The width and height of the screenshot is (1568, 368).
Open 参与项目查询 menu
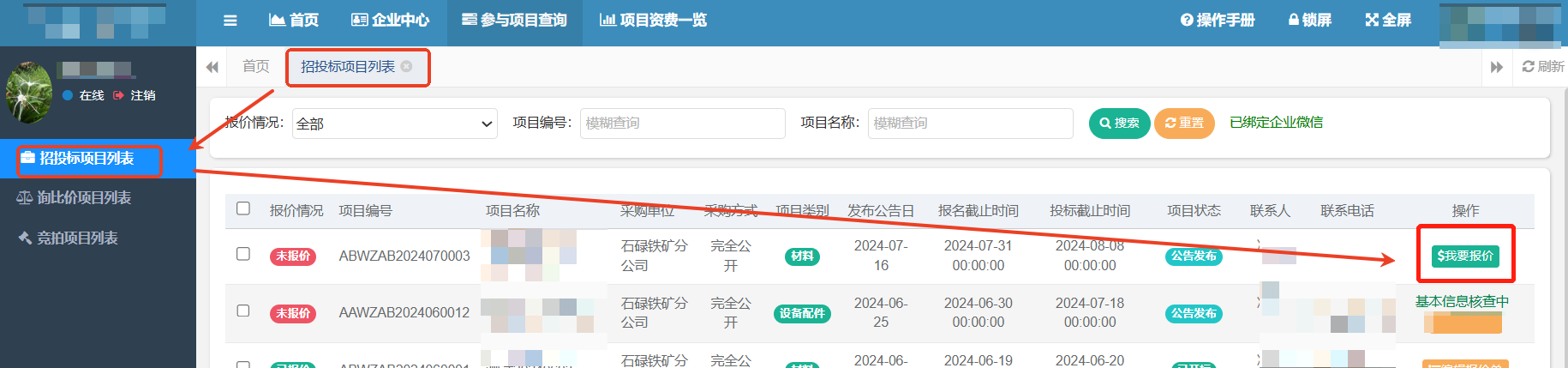click(514, 20)
